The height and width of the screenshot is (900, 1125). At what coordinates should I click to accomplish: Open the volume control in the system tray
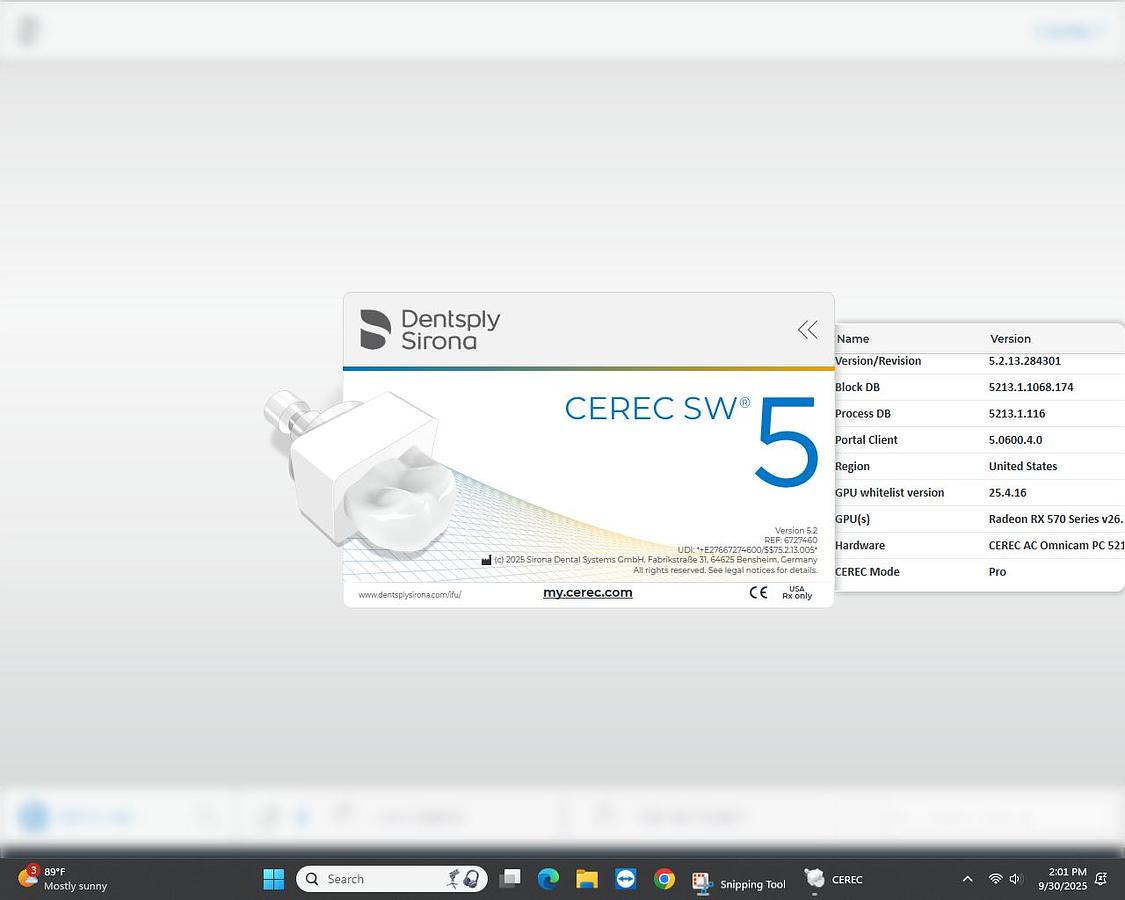(x=1016, y=879)
